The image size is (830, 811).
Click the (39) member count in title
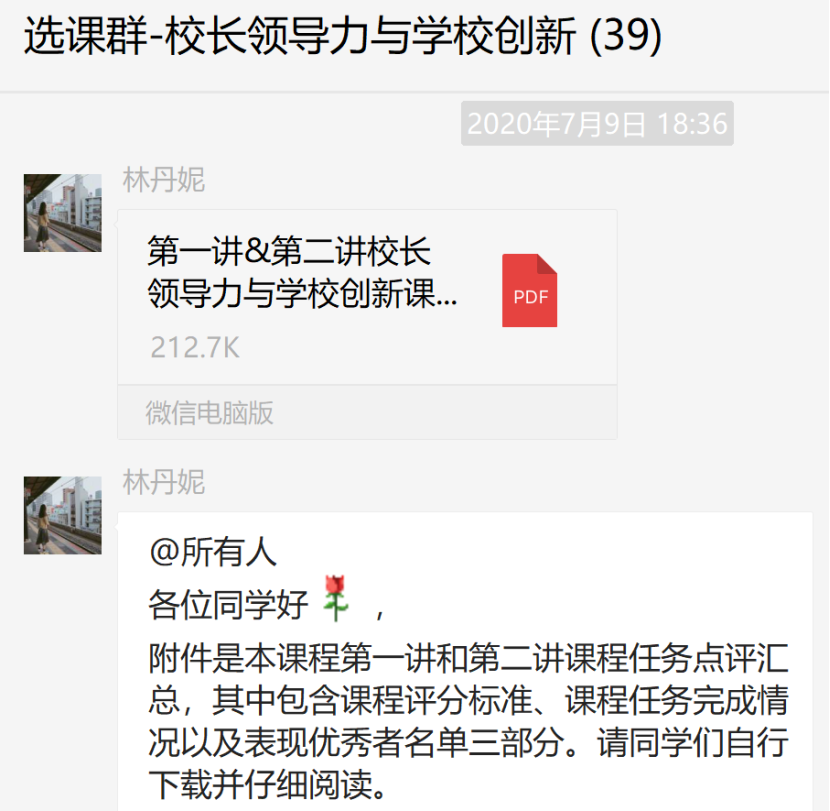click(x=625, y=36)
